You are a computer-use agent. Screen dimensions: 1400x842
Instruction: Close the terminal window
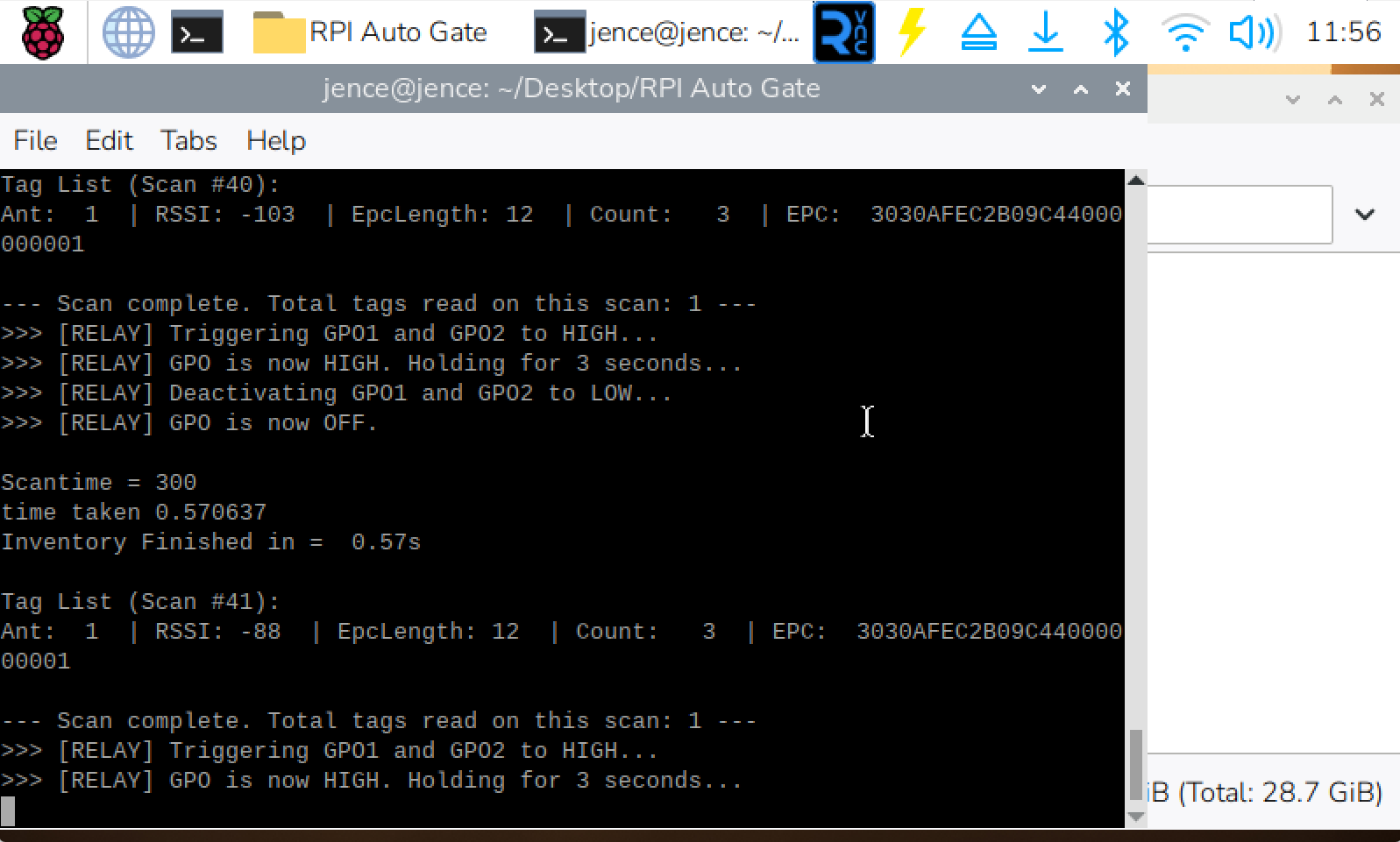tap(1123, 88)
